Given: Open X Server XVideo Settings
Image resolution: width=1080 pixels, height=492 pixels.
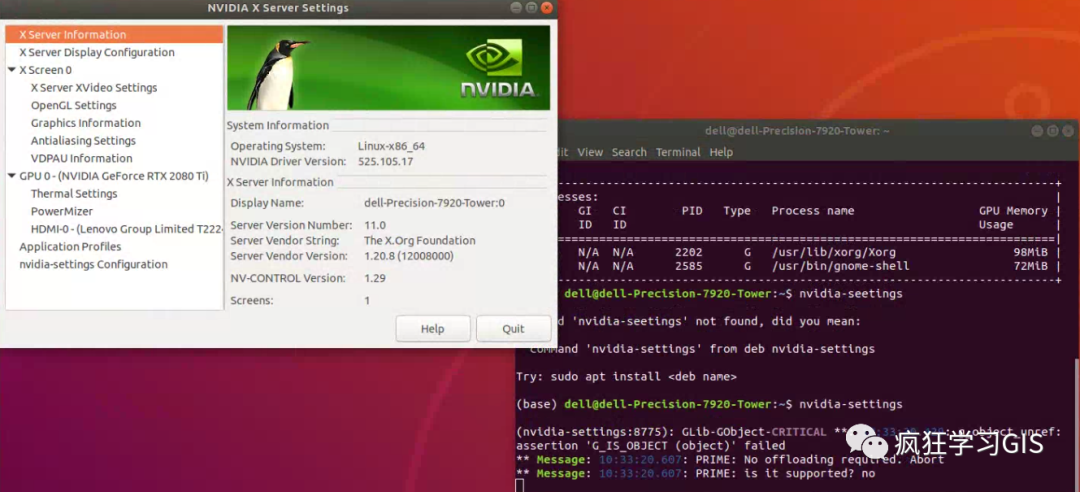Looking at the screenshot, I should coord(94,88).
